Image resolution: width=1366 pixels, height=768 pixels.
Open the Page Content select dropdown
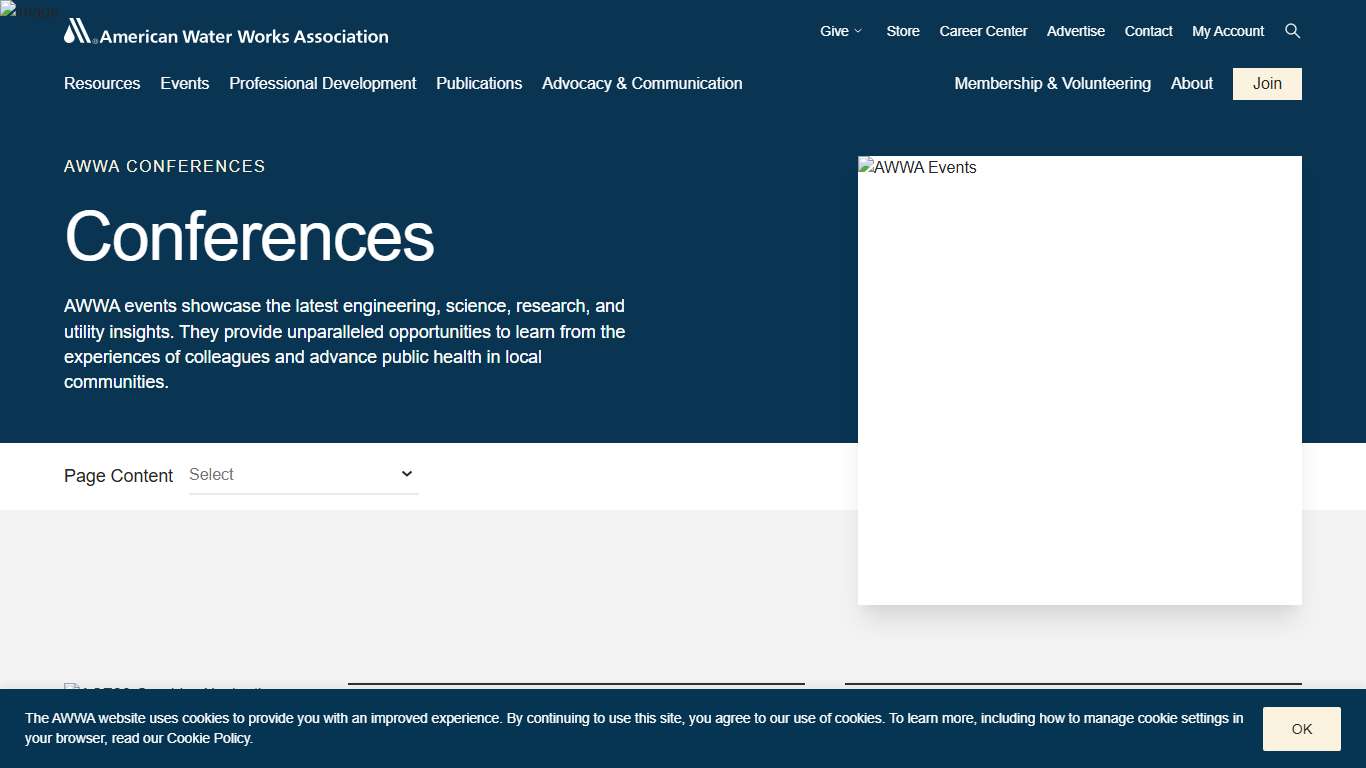tap(303, 475)
